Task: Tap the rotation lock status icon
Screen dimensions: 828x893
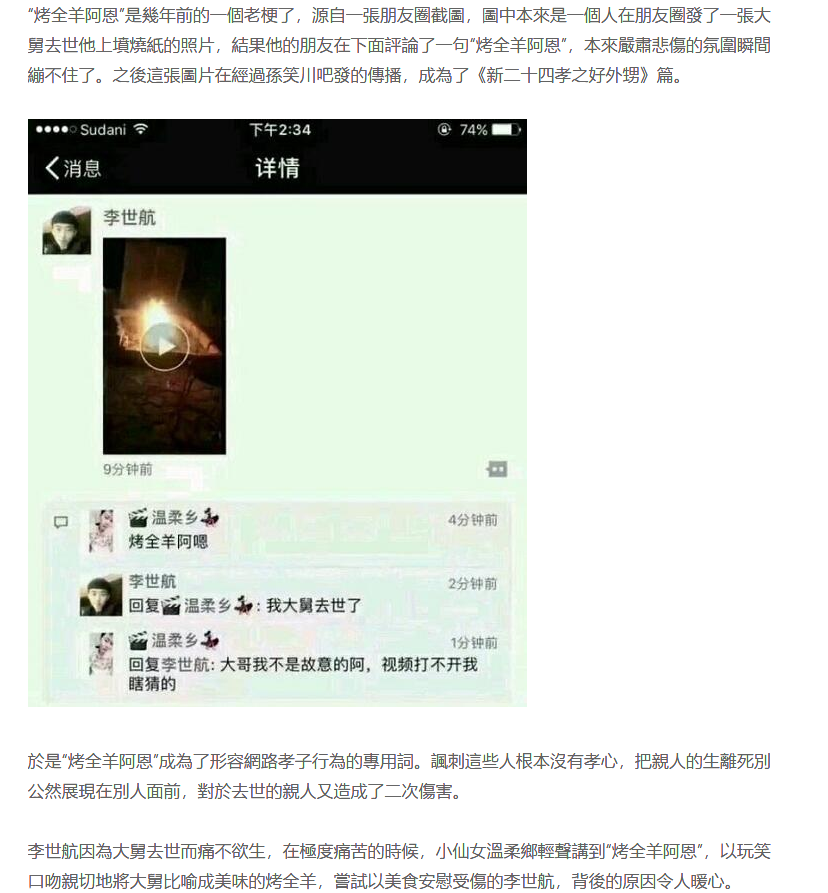Action: click(444, 130)
